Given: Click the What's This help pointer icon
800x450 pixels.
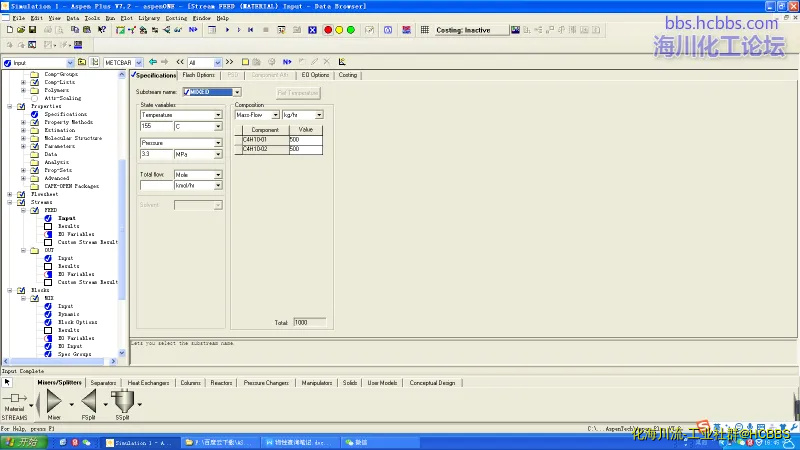Looking at the screenshot, I should 102,30.
